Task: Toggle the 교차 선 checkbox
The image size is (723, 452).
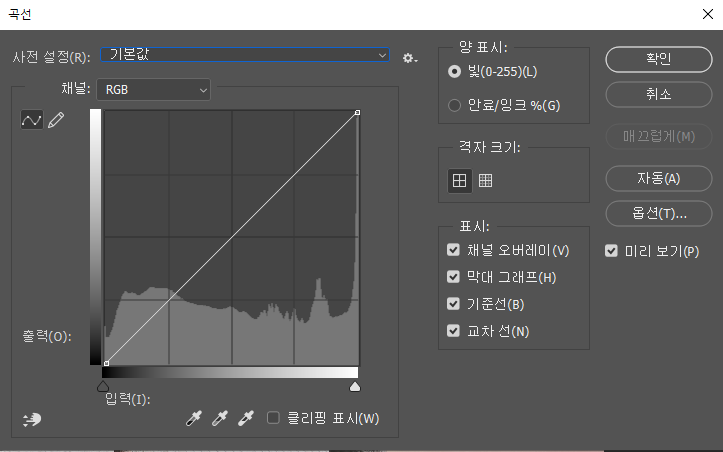Action: click(453, 331)
